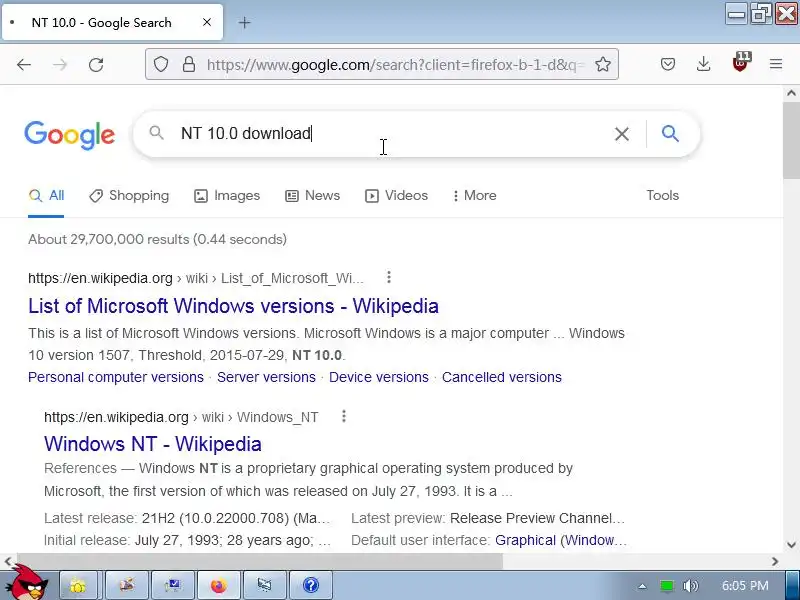Open the monitor taskbar program icon
800x600 pixels.
click(x=172, y=585)
